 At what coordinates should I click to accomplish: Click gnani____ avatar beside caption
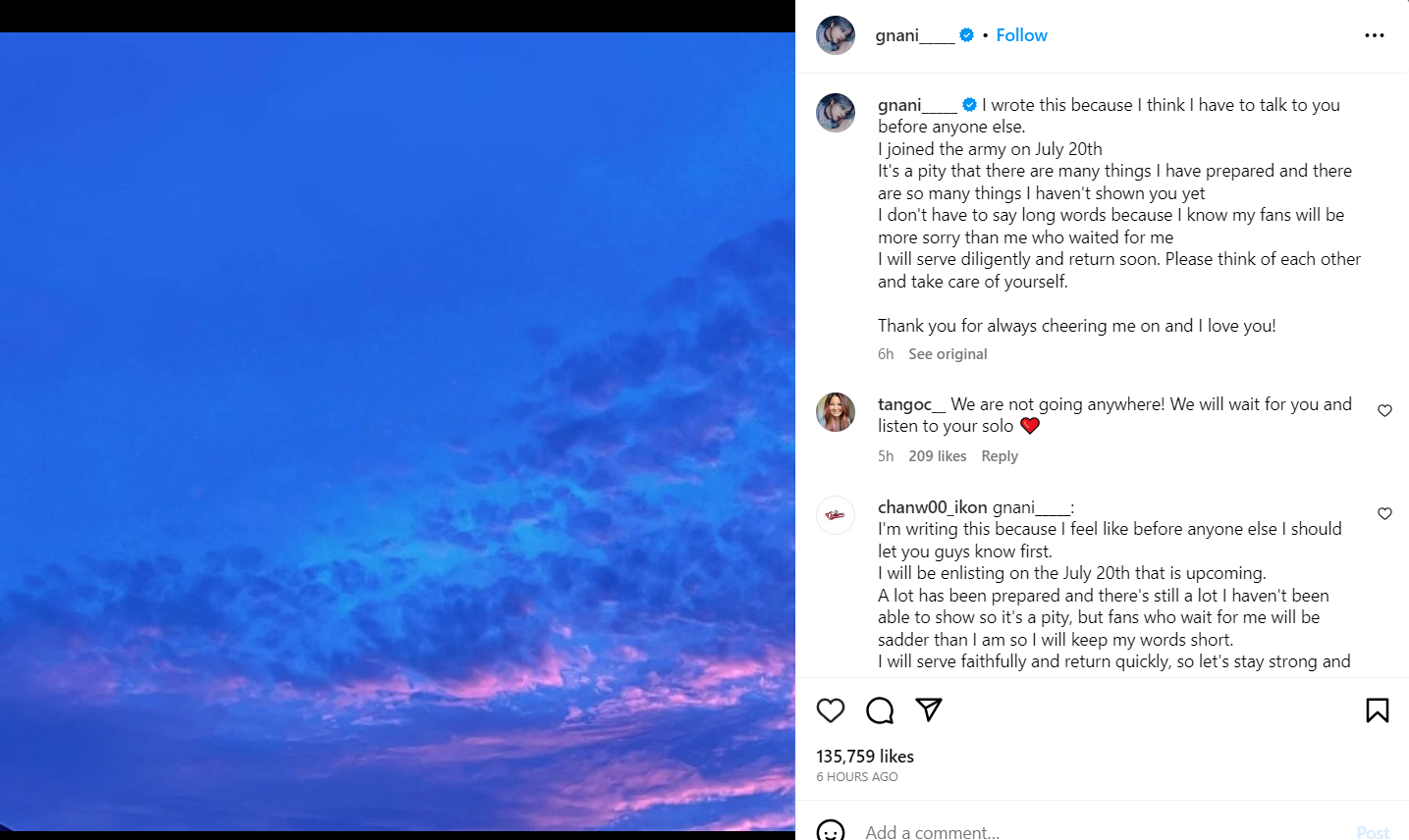click(x=836, y=113)
